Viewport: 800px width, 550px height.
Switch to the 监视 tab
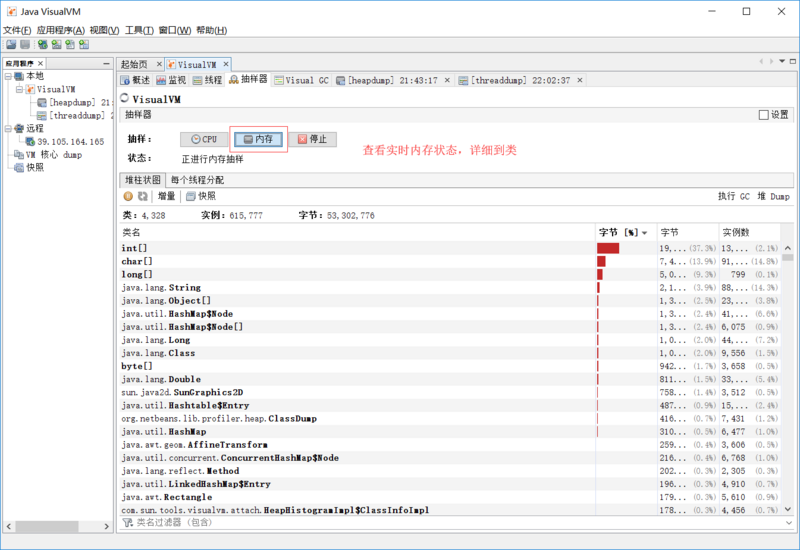click(171, 80)
